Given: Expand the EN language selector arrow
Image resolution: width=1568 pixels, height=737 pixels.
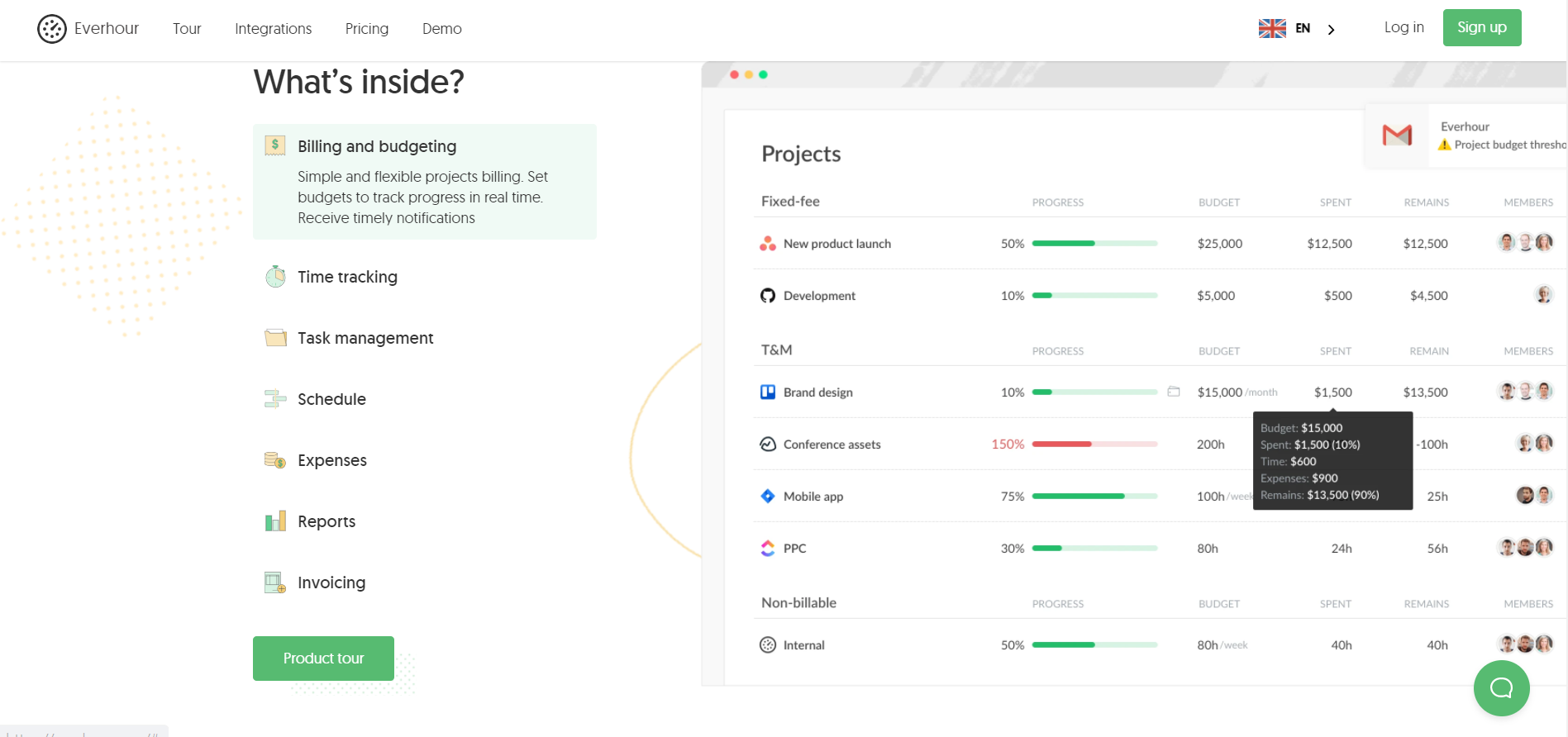Looking at the screenshot, I should click(x=1331, y=30).
